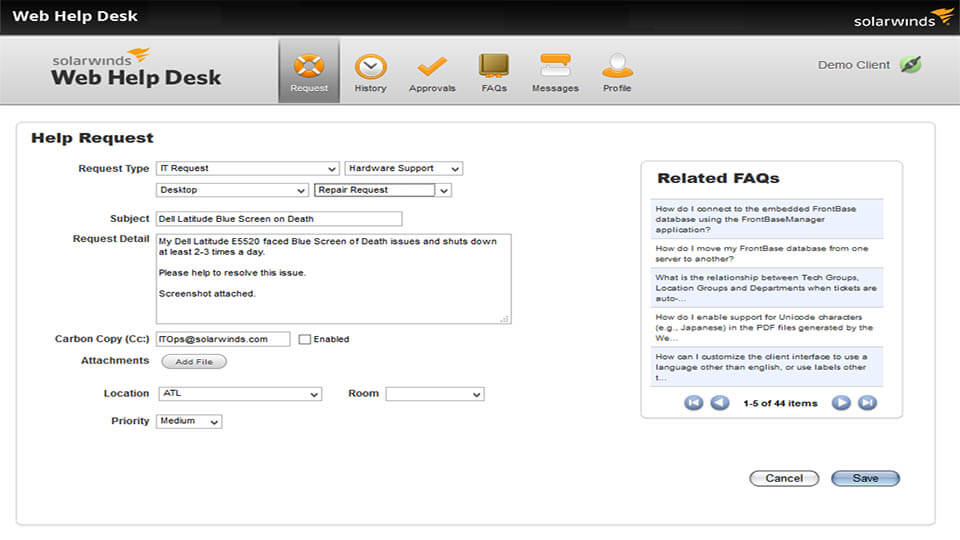Viewport: 960px width, 540px height.
Task: Click the SolarWinds Web Help Desk logo
Action: tap(136, 68)
